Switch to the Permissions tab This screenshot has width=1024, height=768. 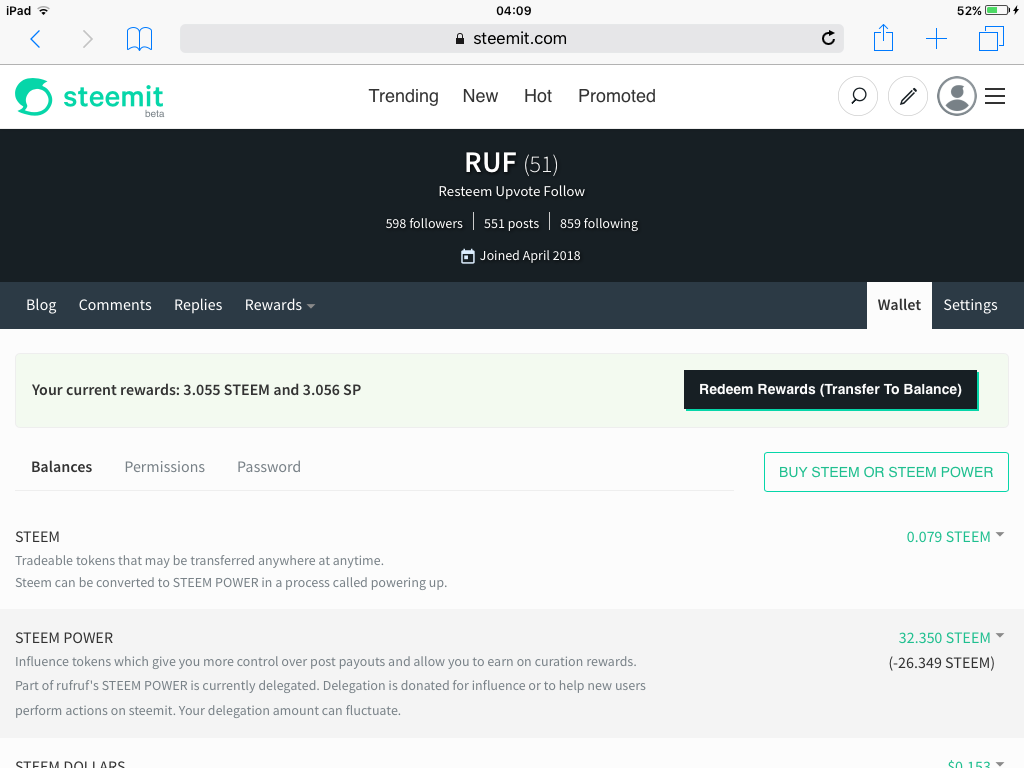165,467
